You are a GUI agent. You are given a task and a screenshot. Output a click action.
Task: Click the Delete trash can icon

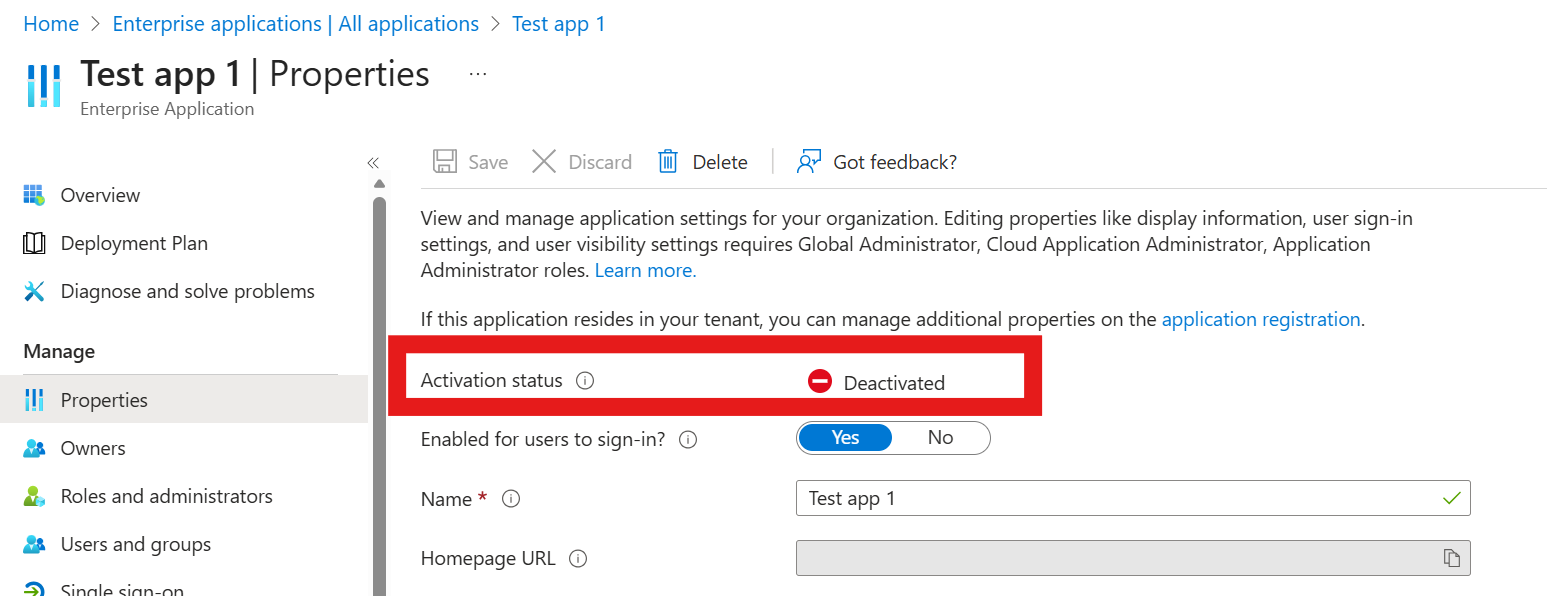click(x=667, y=161)
